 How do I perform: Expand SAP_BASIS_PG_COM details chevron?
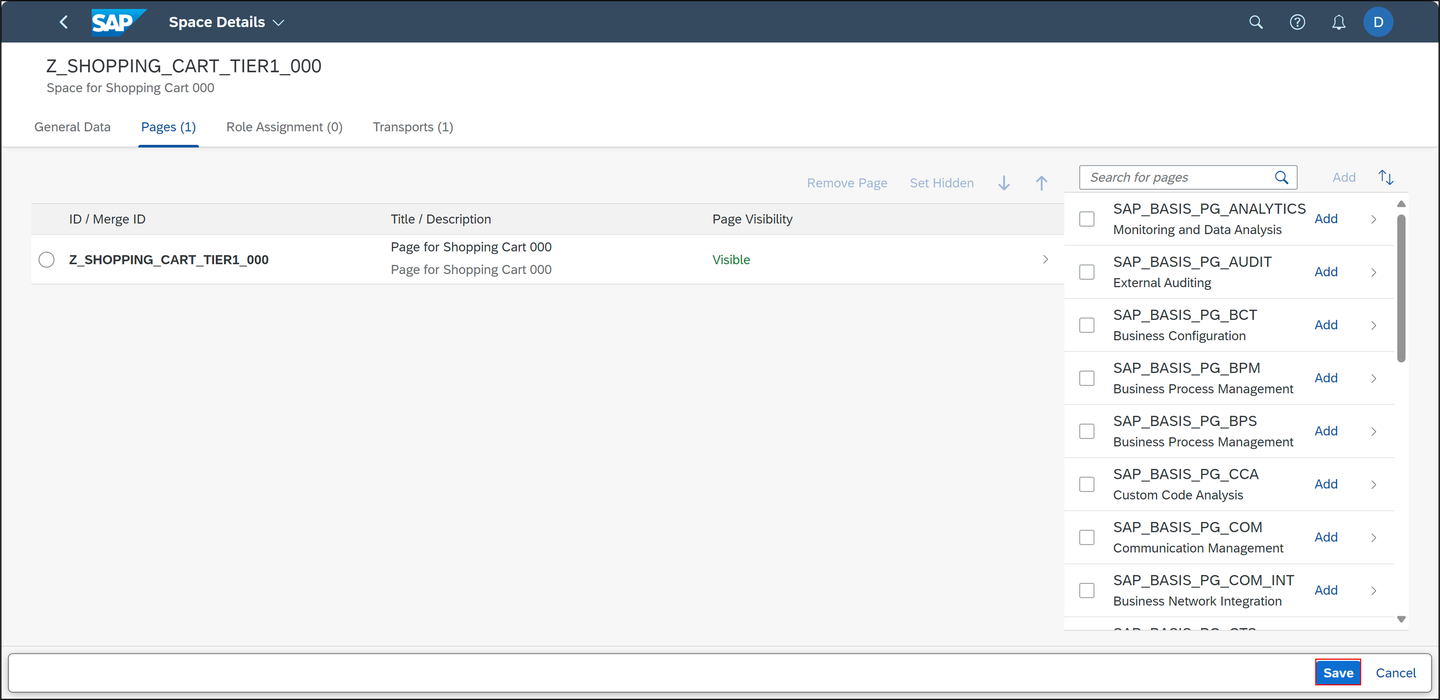(1374, 537)
